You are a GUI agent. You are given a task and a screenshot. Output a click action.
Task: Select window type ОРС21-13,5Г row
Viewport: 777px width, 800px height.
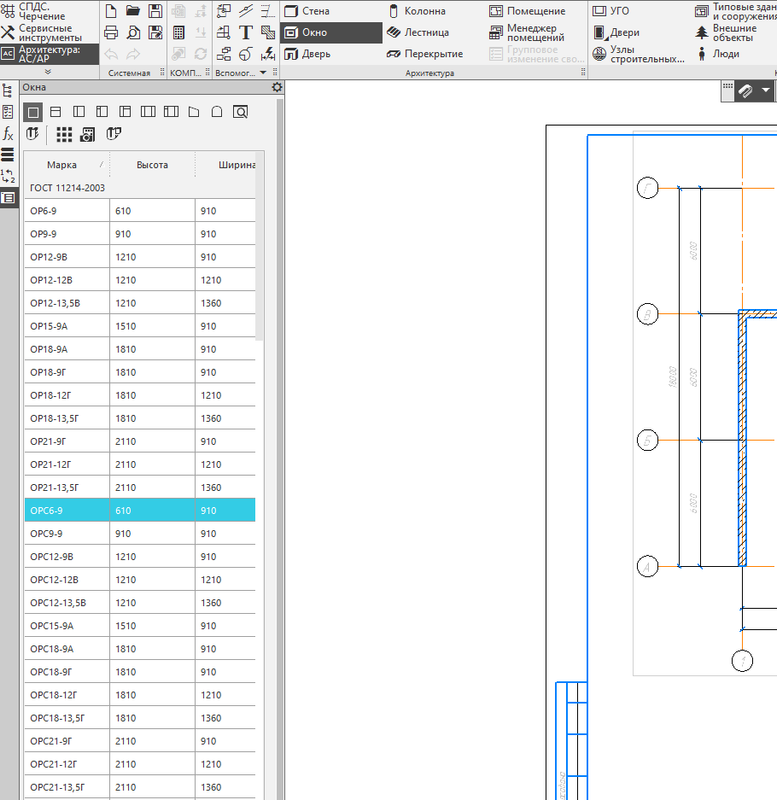(x=140, y=787)
